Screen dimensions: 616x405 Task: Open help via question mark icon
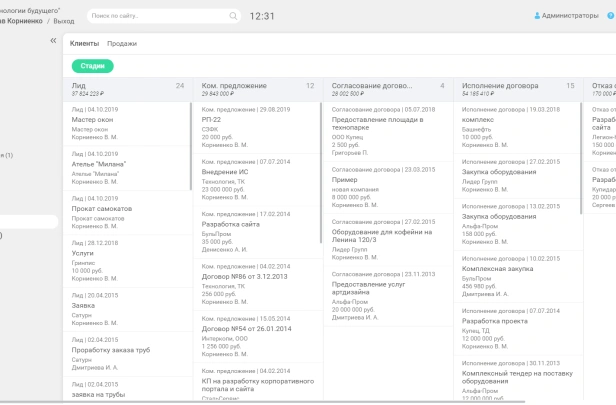pos(610,17)
